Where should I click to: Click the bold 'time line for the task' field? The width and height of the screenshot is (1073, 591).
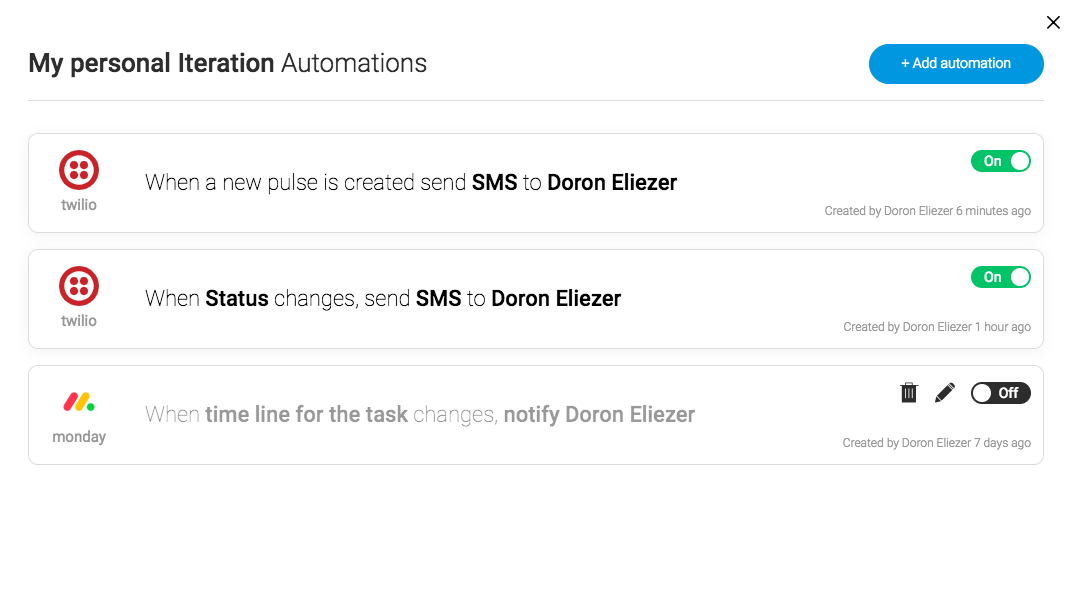[307, 415]
